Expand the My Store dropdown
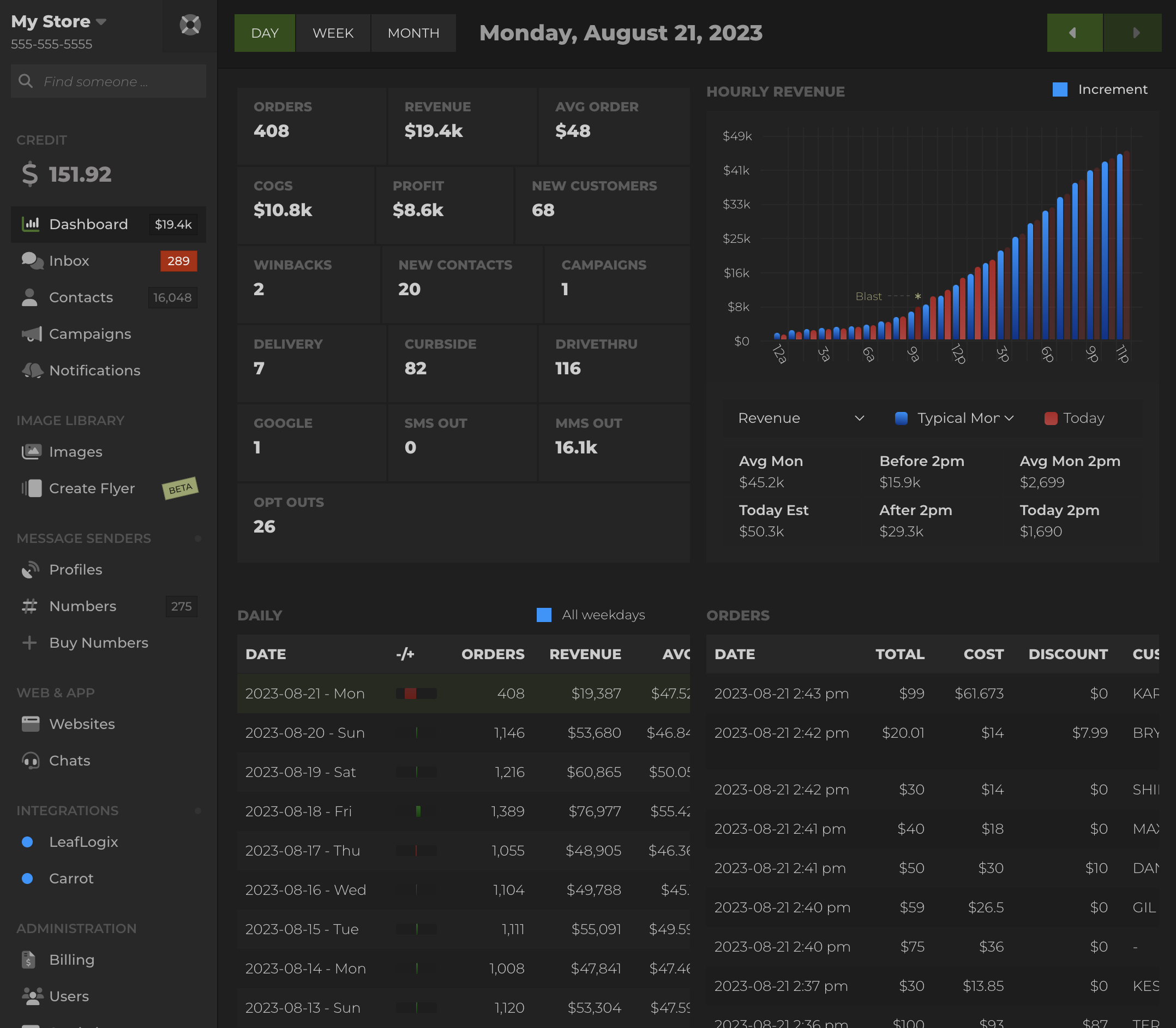 click(101, 22)
